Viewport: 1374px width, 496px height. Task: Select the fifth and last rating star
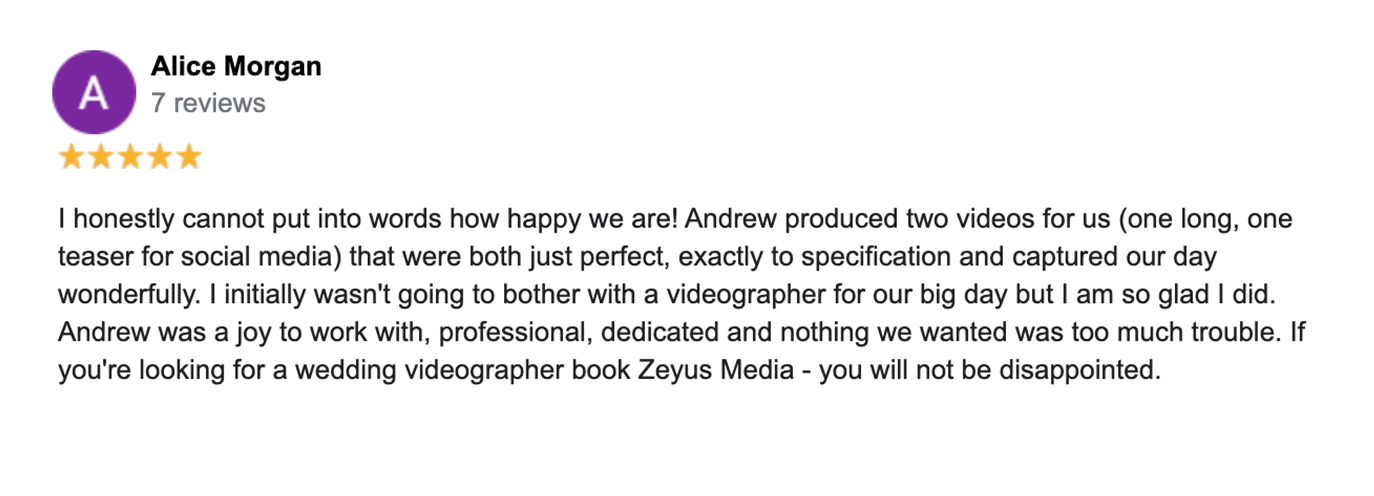tap(188, 157)
